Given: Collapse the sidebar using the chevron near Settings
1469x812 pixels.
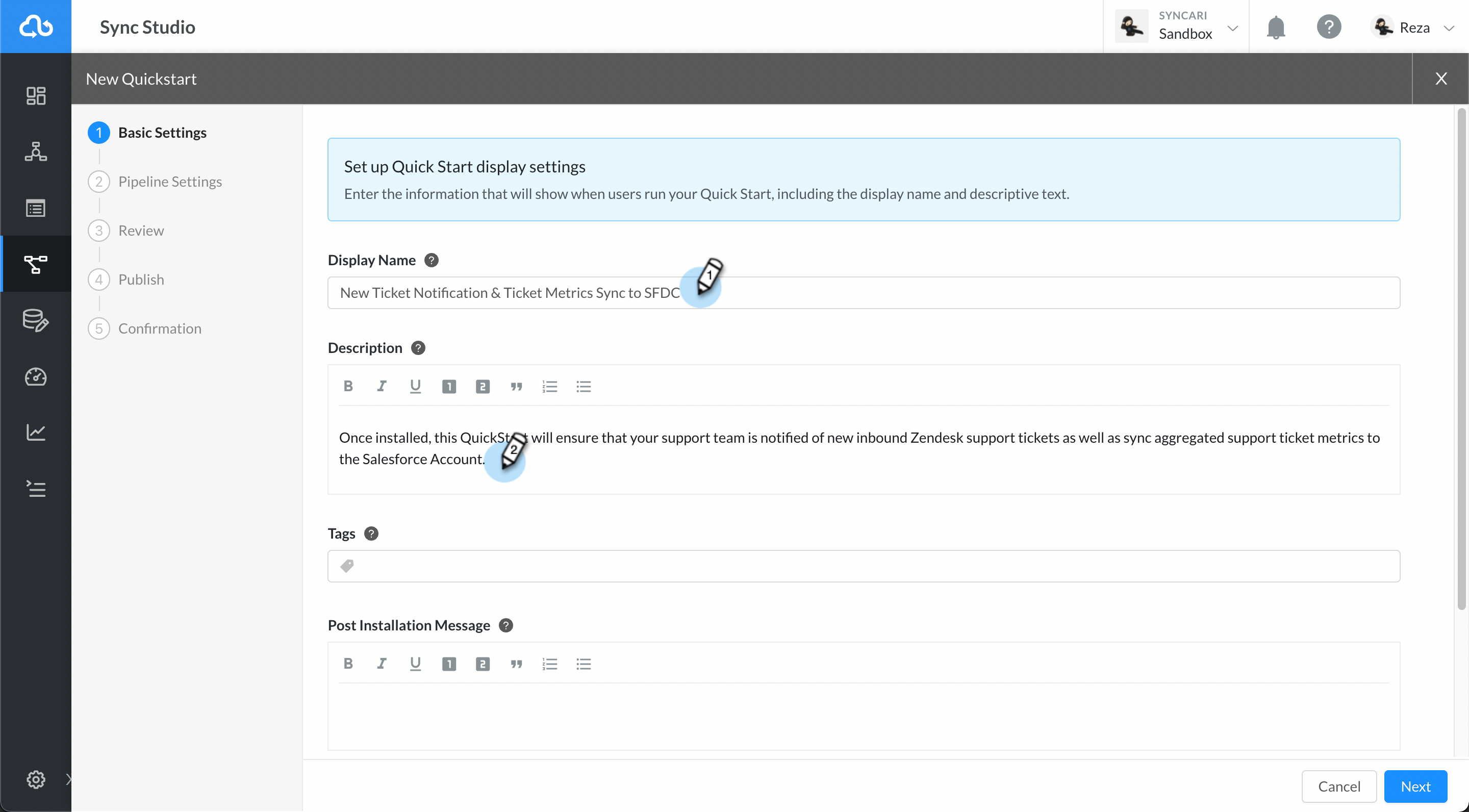Looking at the screenshot, I should point(69,780).
